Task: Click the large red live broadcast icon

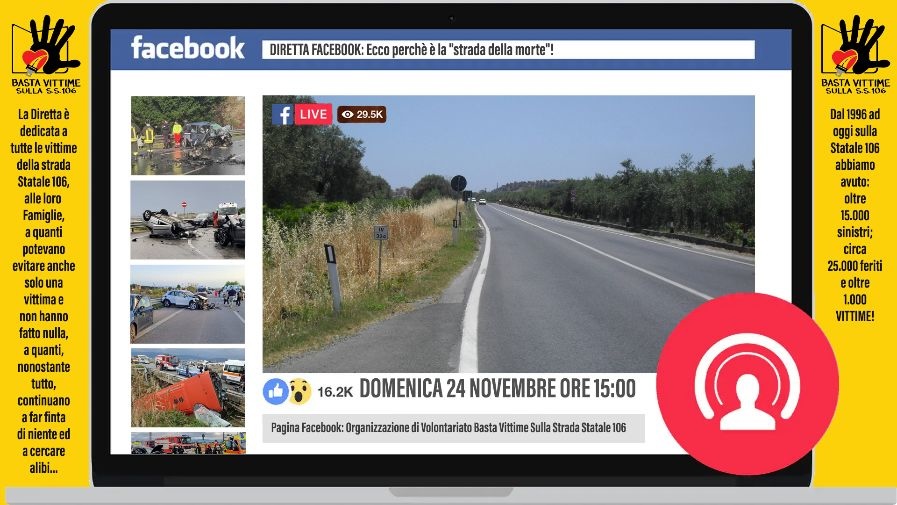Action: click(x=747, y=384)
